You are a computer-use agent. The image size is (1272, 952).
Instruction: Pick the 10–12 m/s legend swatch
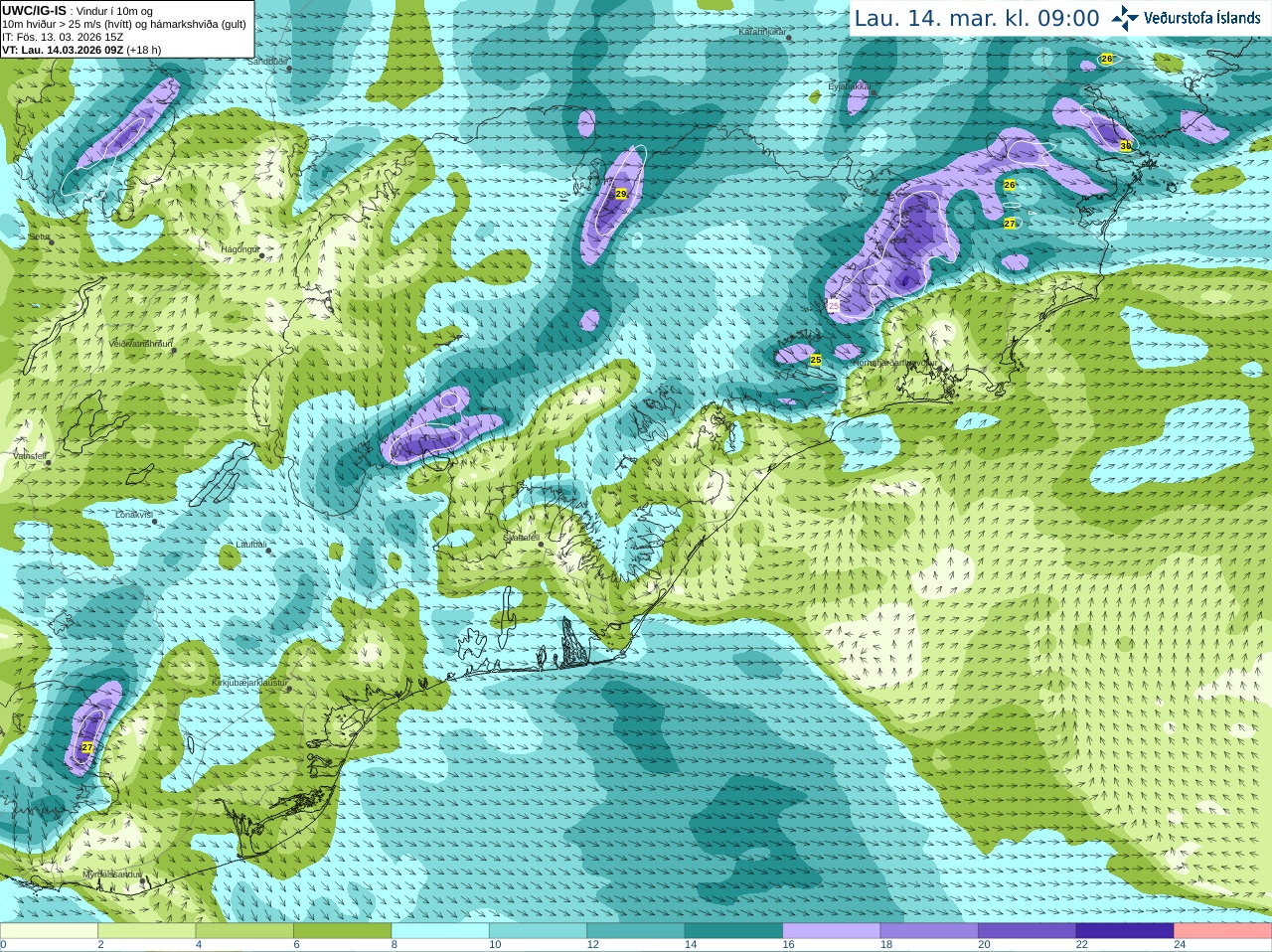[538, 931]
